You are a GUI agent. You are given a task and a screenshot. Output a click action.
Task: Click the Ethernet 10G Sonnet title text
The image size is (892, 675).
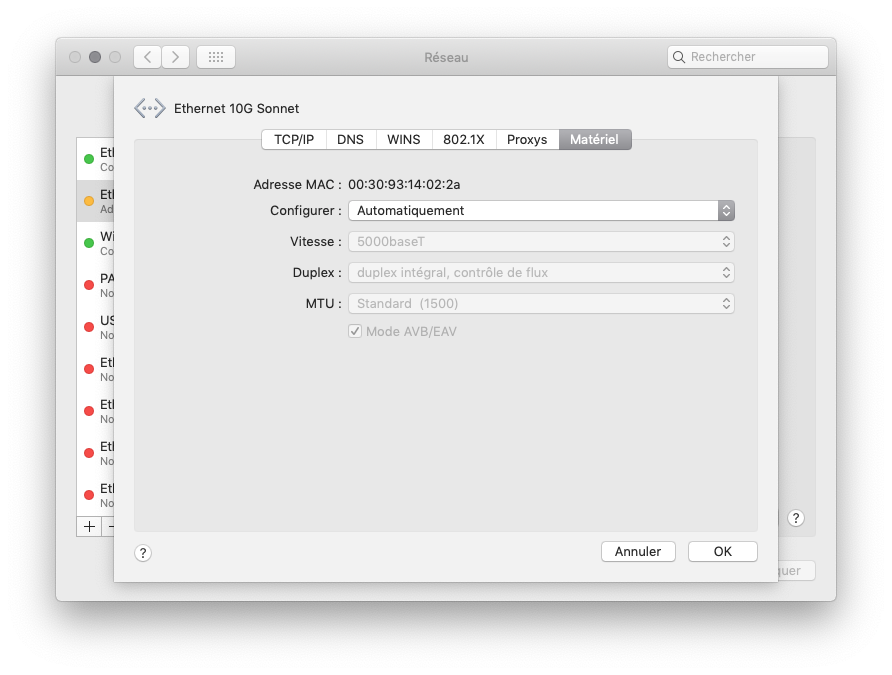coord(237,109)
